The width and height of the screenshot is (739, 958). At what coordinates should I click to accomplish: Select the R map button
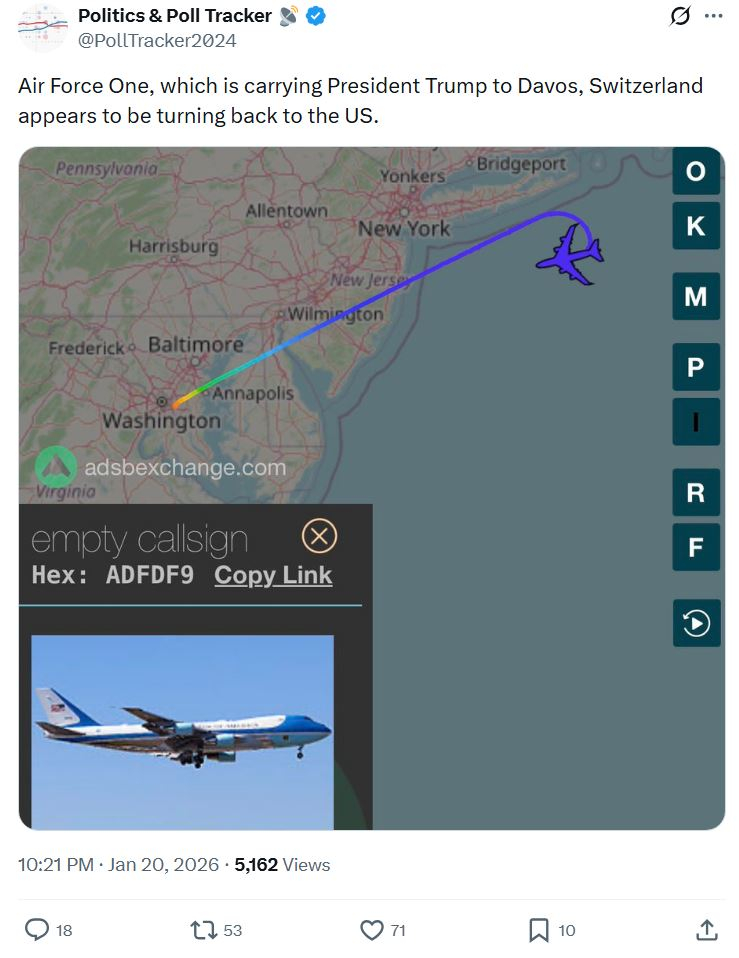click(x=696, y=492)
